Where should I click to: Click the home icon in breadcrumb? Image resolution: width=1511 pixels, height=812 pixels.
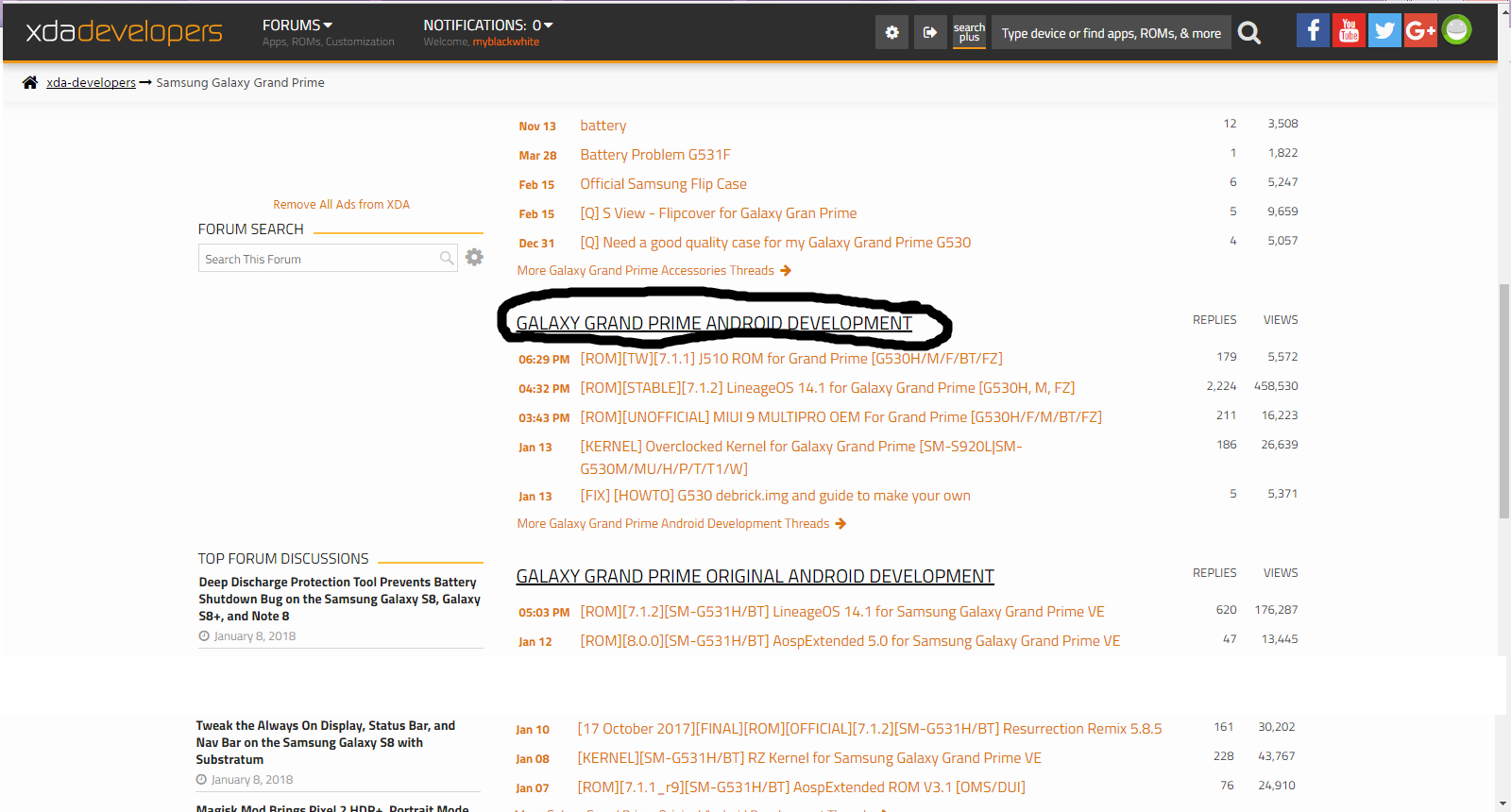(x=30, y=82)
